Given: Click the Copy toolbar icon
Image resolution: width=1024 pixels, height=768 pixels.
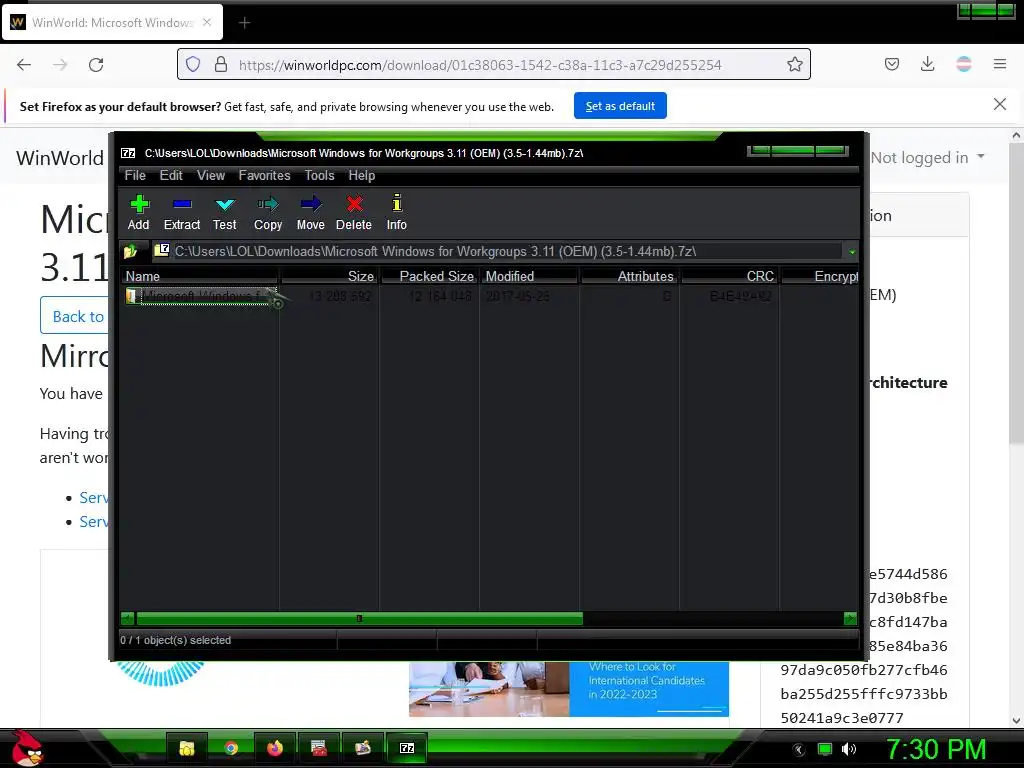Looking at the screenshot, I should (x=268, y=212).
